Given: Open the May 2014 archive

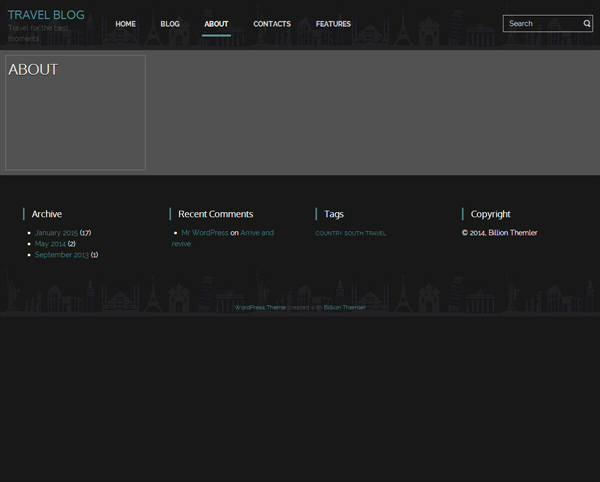Looking at the screenshot, I should [50, 244].
